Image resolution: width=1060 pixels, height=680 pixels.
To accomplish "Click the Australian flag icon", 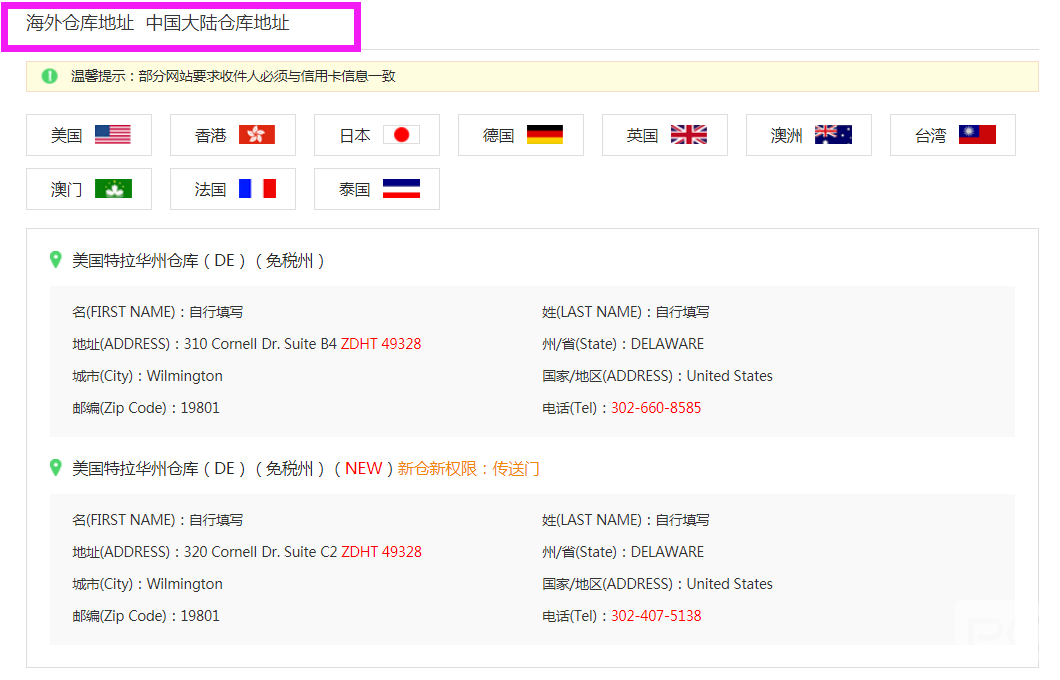I will pyautogui.click(x=833, y=135).
